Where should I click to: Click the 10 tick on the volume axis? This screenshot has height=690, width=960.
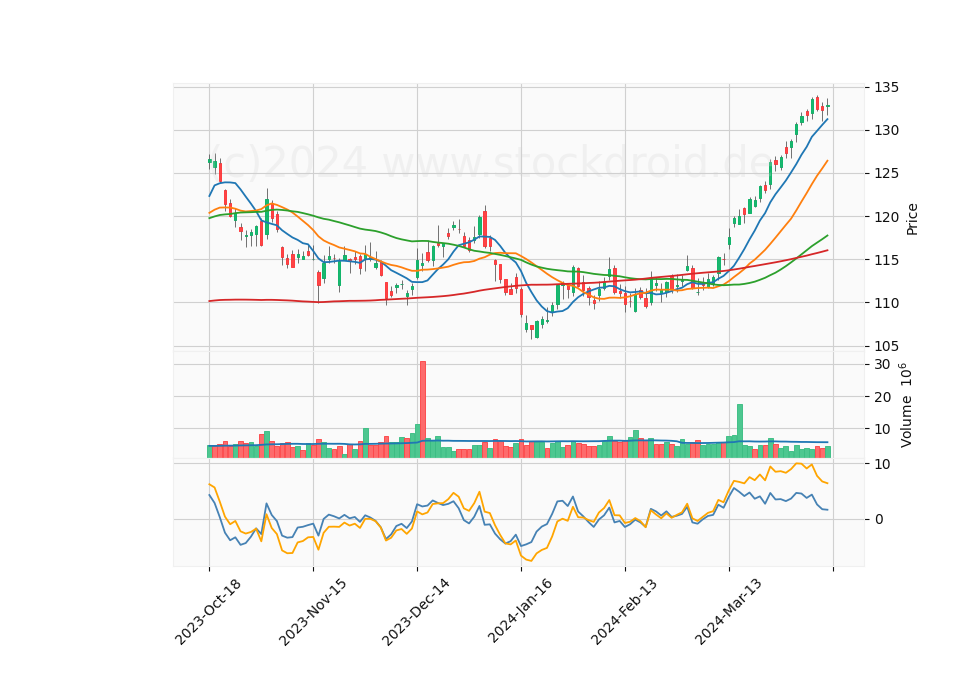coord(882,429)
